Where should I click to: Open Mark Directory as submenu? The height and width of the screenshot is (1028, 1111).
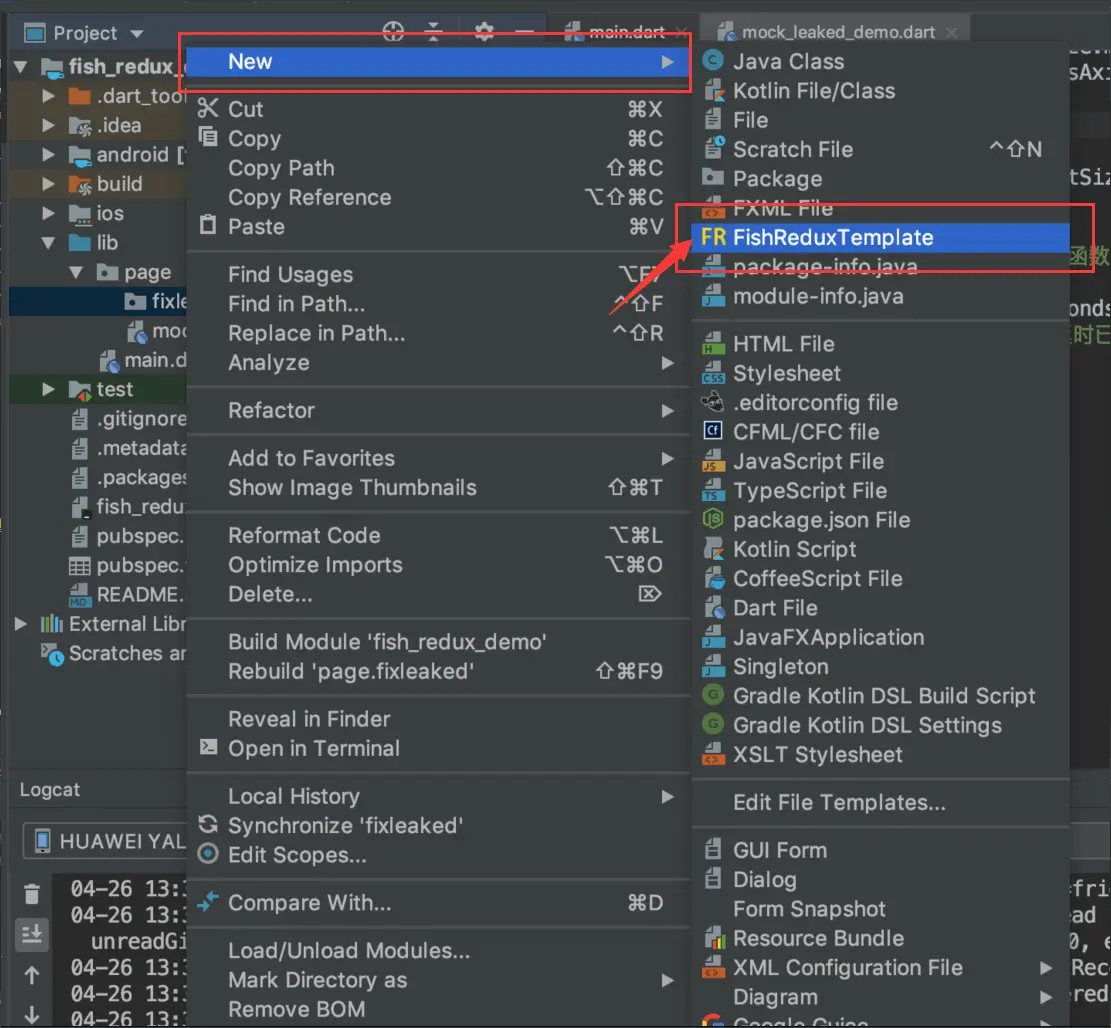[437, 980]
